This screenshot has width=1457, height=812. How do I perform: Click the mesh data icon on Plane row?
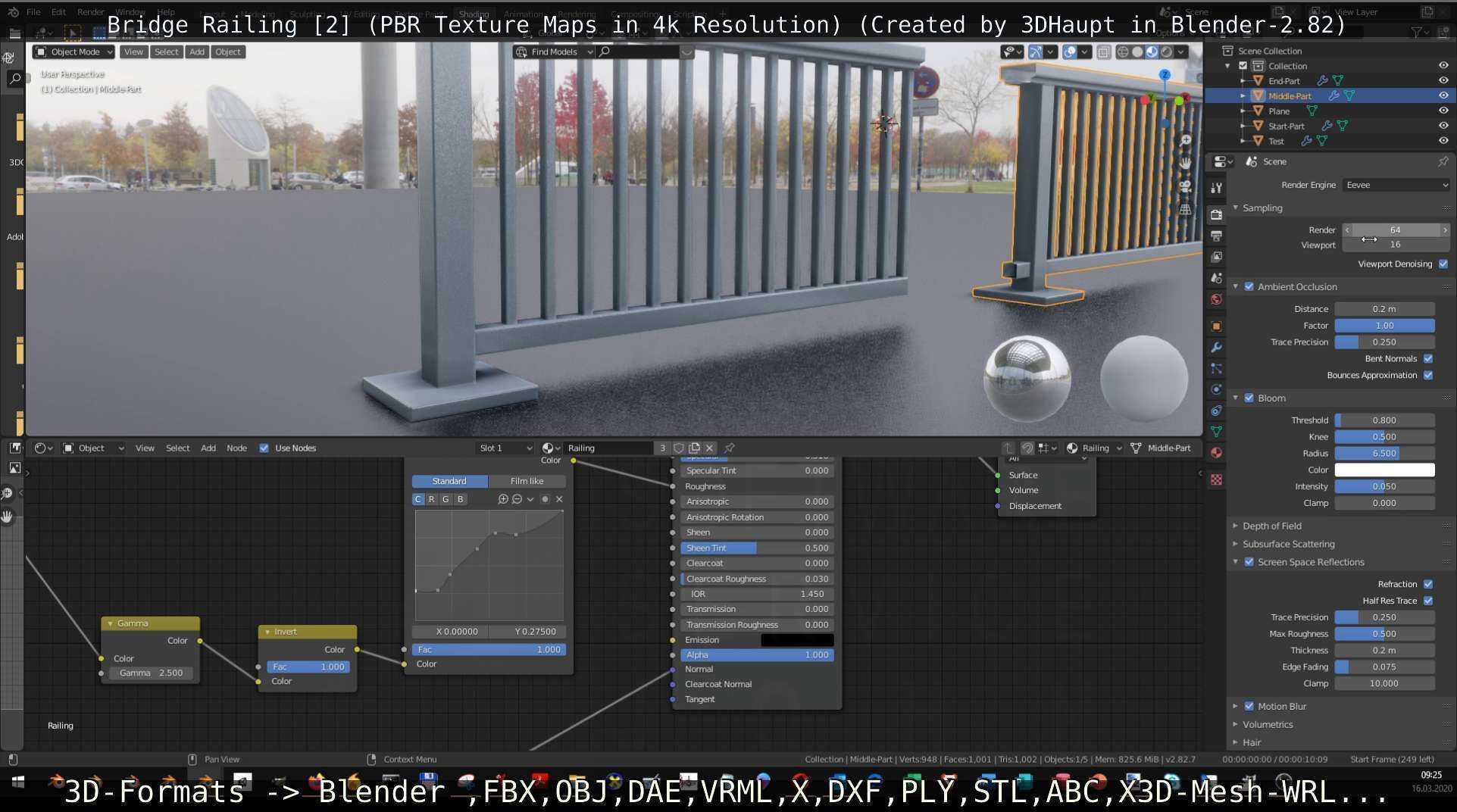tap(1312, 111)
